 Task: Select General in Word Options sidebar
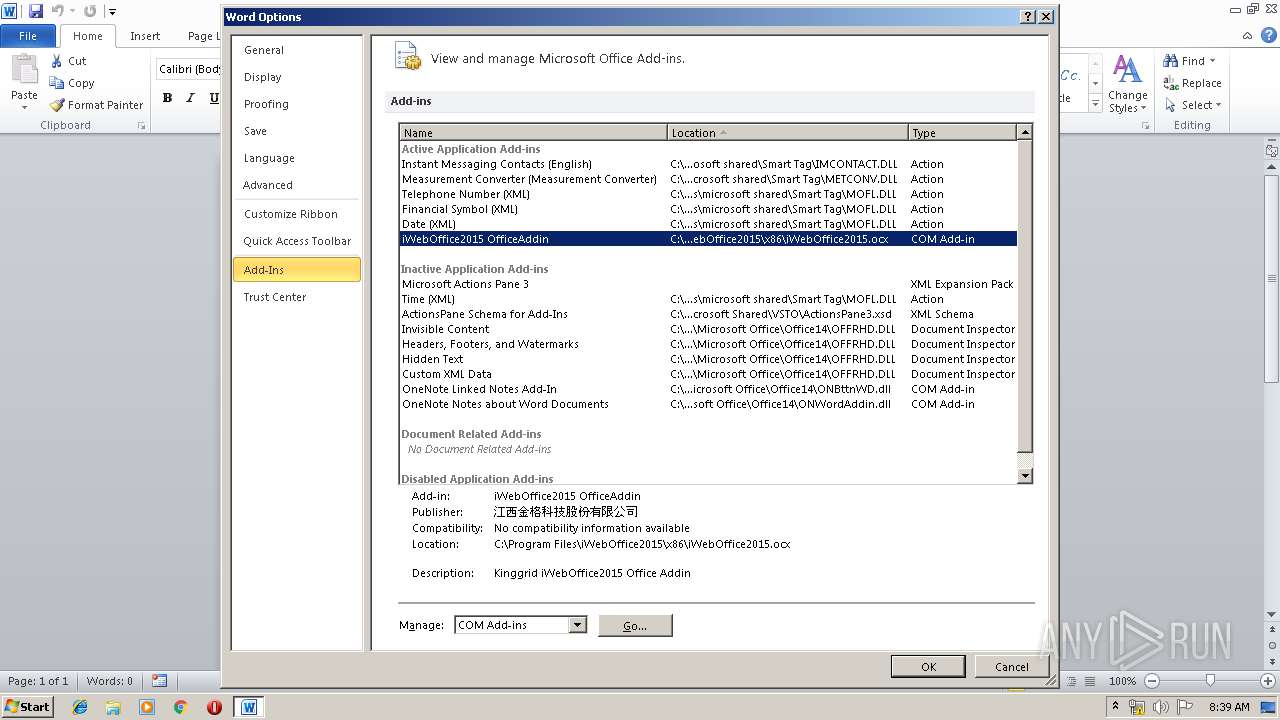click(x=296, y=50)
